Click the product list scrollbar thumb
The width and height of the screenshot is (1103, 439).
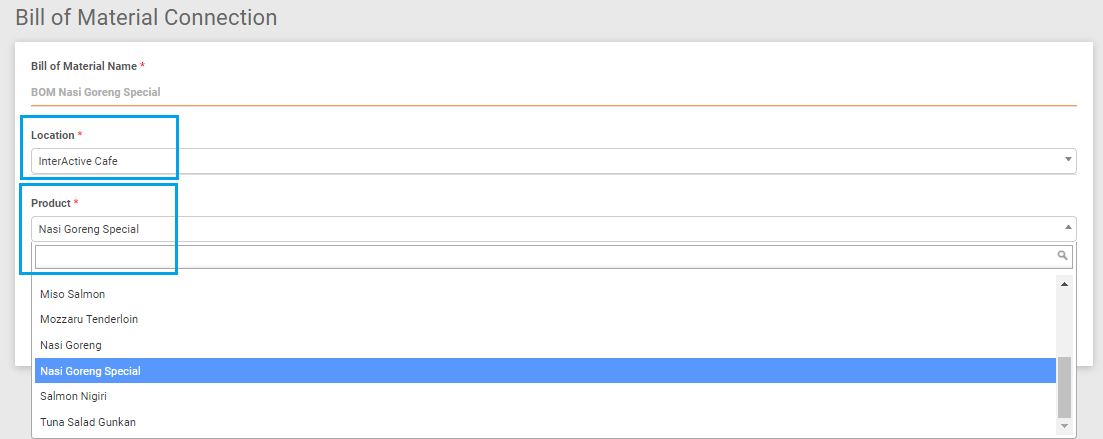[1064, 387]
